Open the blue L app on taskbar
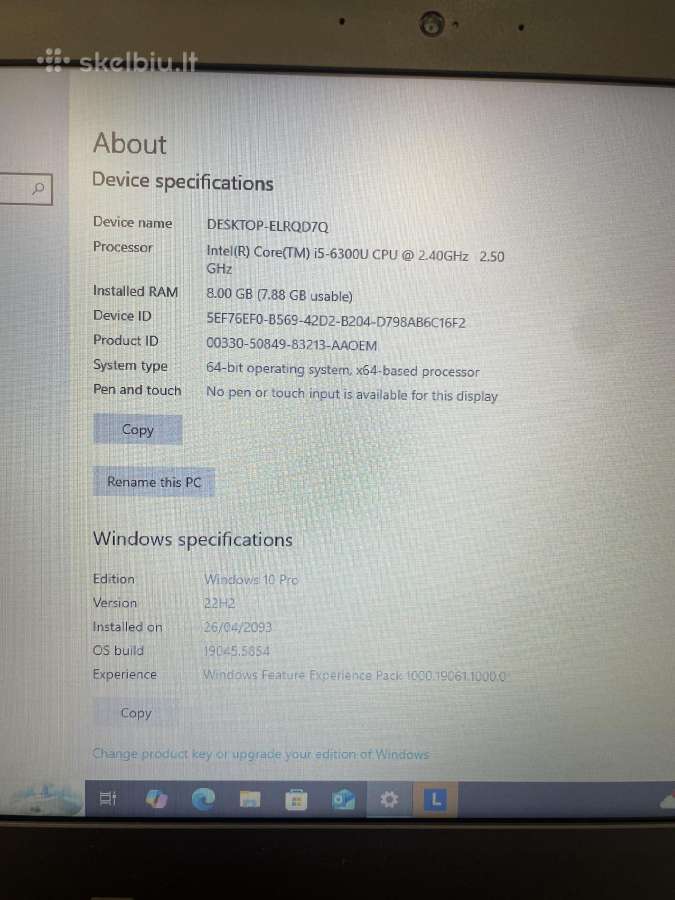 (436, 798)
